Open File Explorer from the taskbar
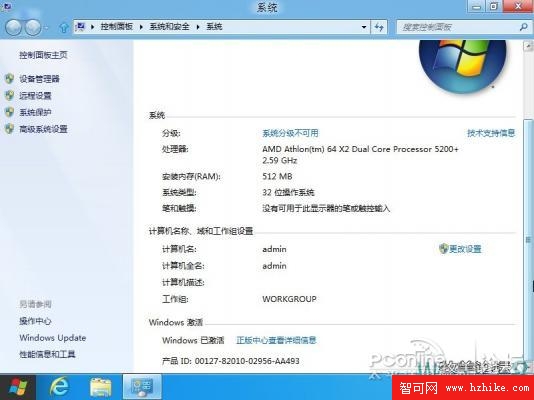Screen dimensions: 534x400 pos(100,387)
